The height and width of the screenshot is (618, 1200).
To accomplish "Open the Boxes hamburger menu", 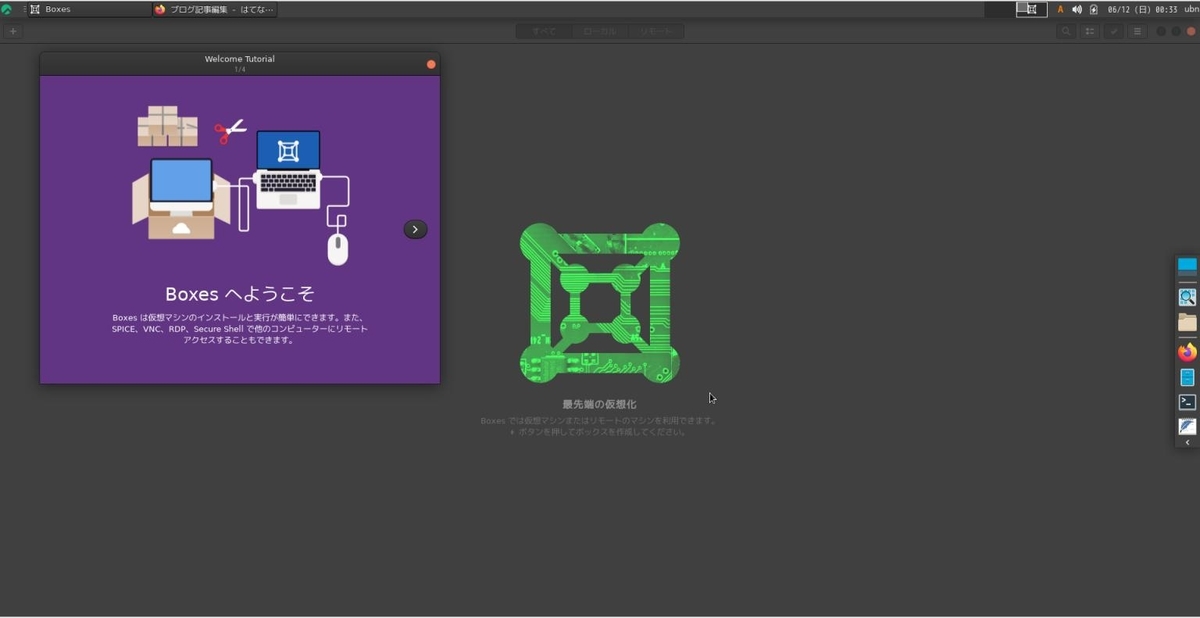I will [1137, 31].
